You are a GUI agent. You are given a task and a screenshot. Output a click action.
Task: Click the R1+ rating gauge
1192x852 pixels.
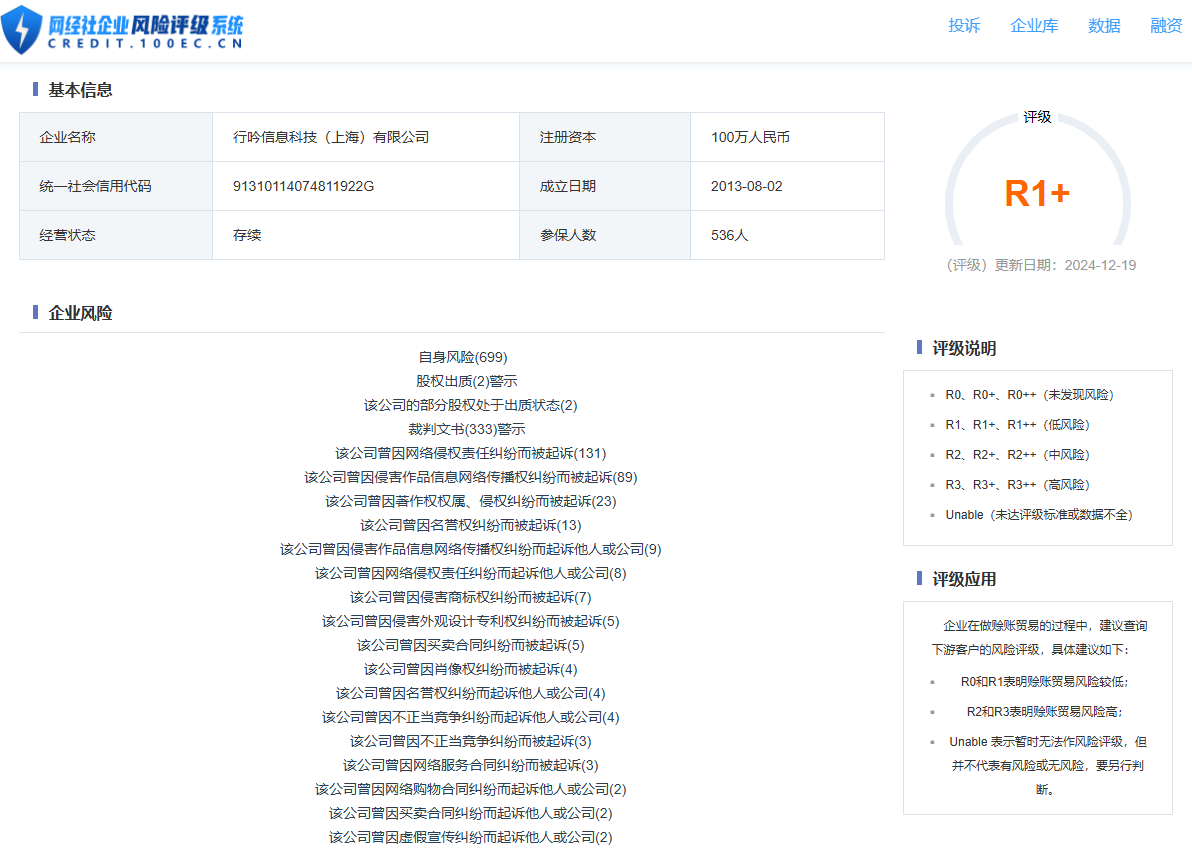click(x=1037, y=193)
